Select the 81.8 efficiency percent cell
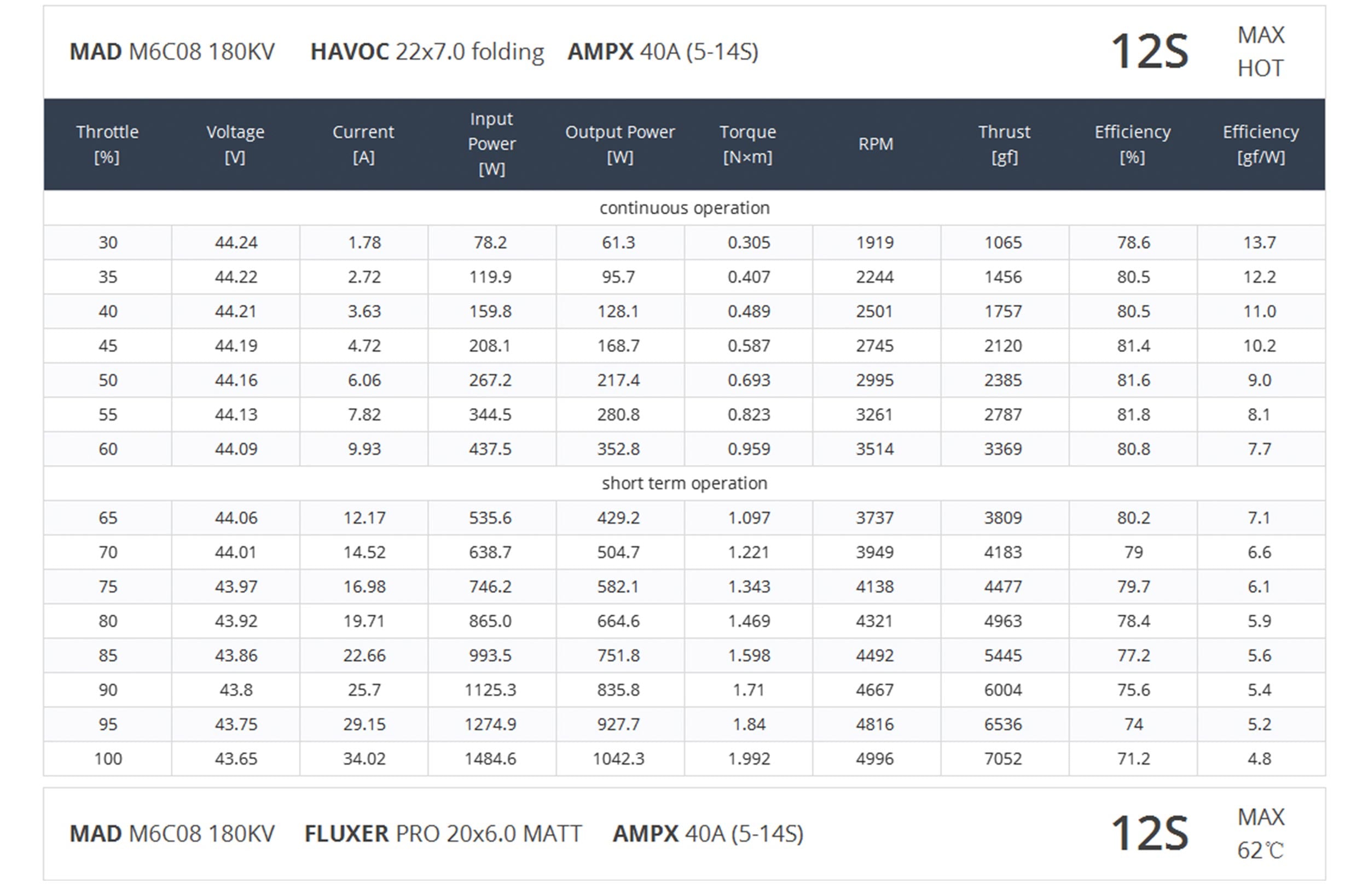 pyautogui.click(x=1133, y=415)
